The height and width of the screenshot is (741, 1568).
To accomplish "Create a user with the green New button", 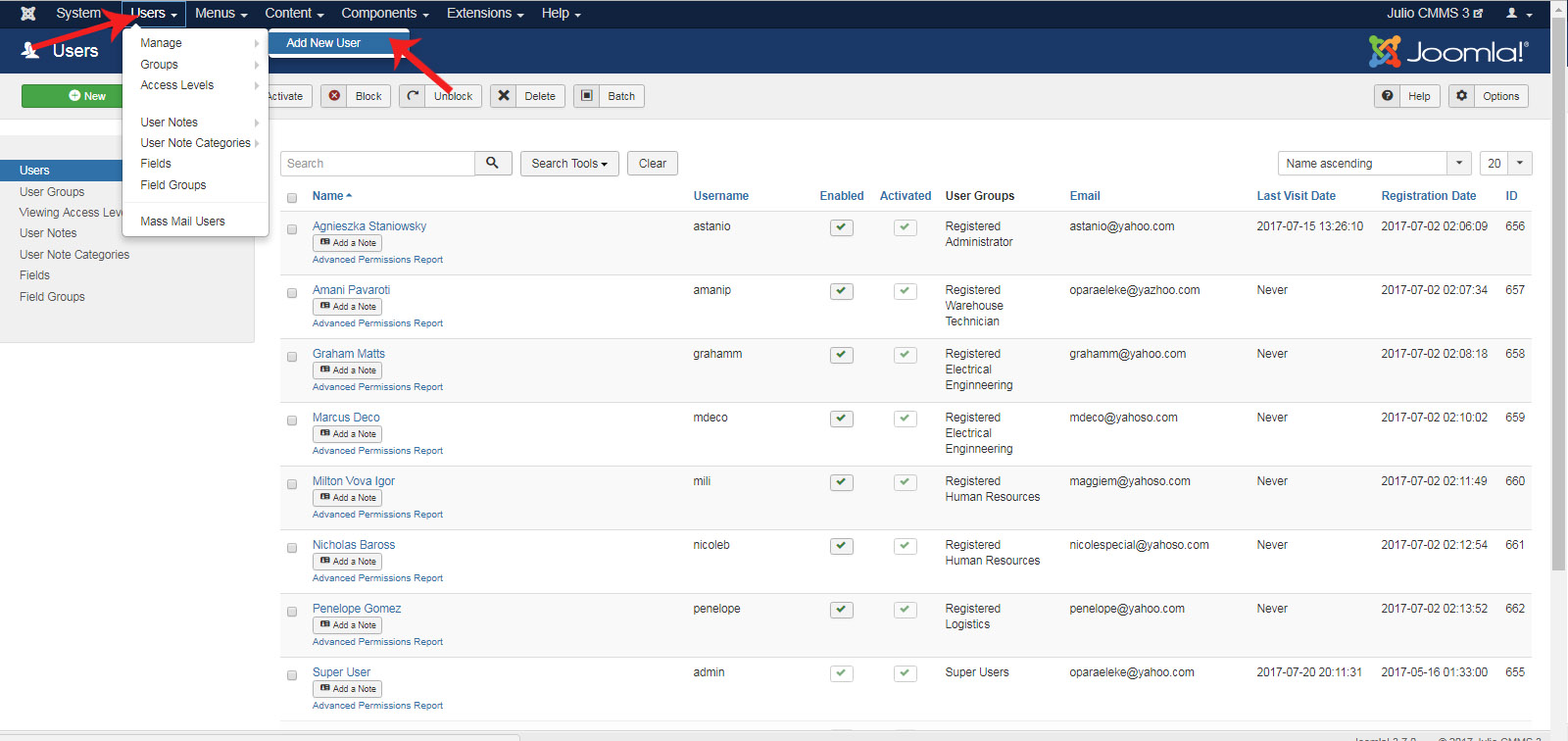I will 72,96.
